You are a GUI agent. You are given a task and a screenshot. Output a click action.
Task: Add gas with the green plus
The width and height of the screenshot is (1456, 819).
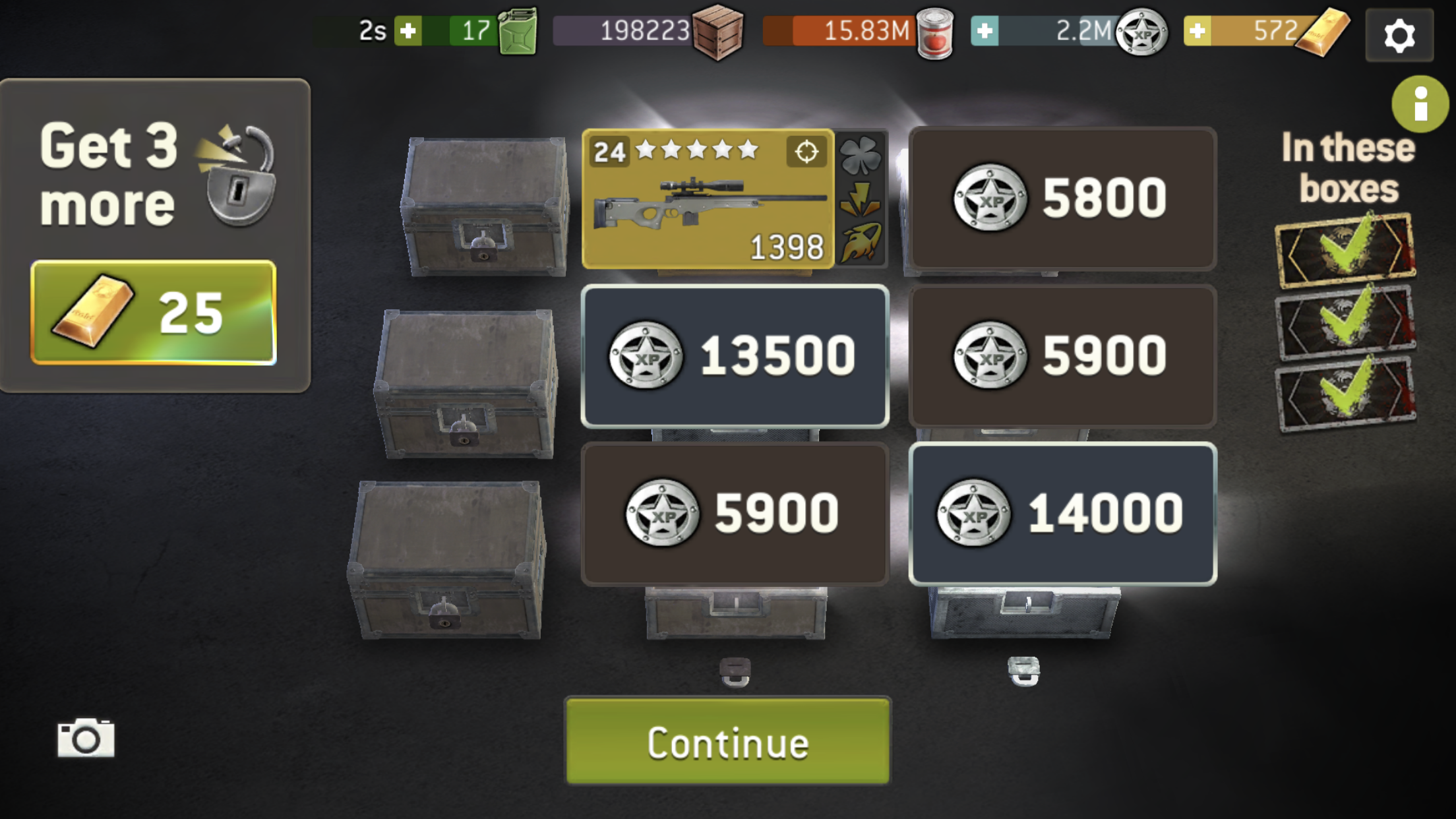(x=408, y=30)
